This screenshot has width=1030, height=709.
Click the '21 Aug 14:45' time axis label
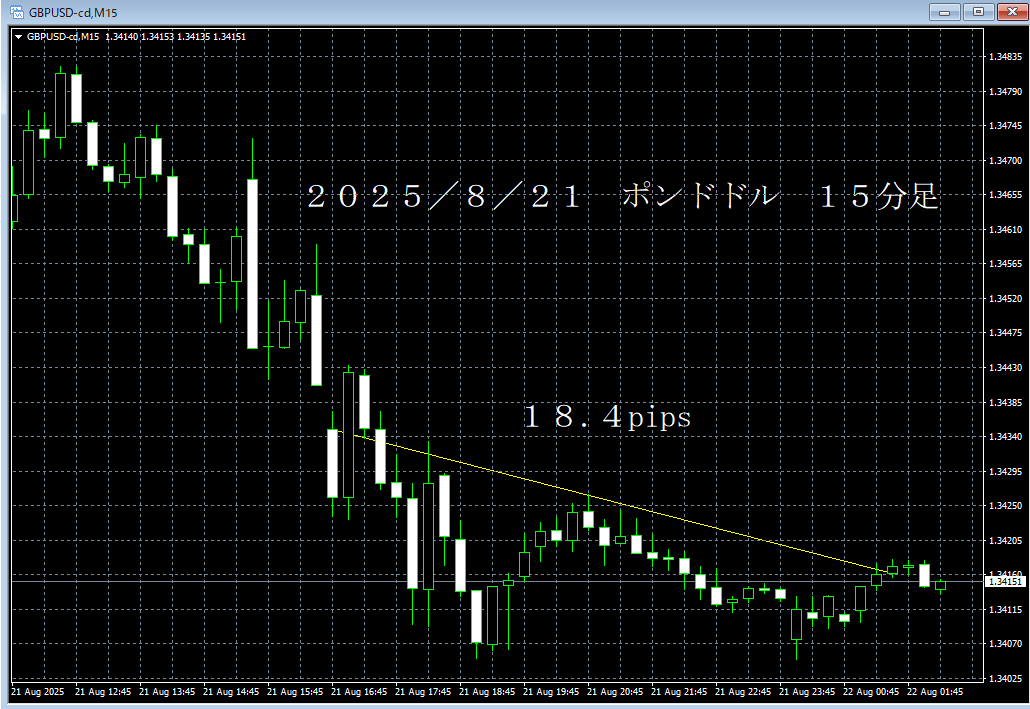tap(231, 692)
